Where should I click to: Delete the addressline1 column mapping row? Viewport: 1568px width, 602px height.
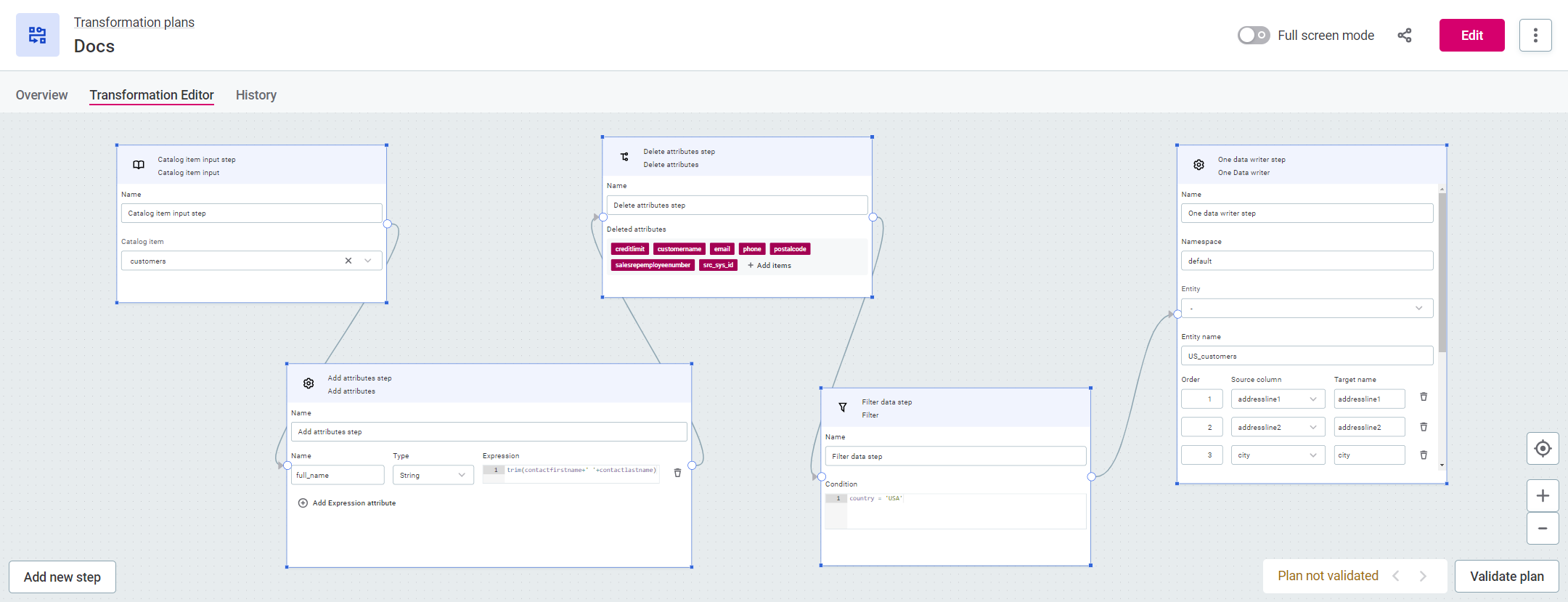click(1424, 397)
